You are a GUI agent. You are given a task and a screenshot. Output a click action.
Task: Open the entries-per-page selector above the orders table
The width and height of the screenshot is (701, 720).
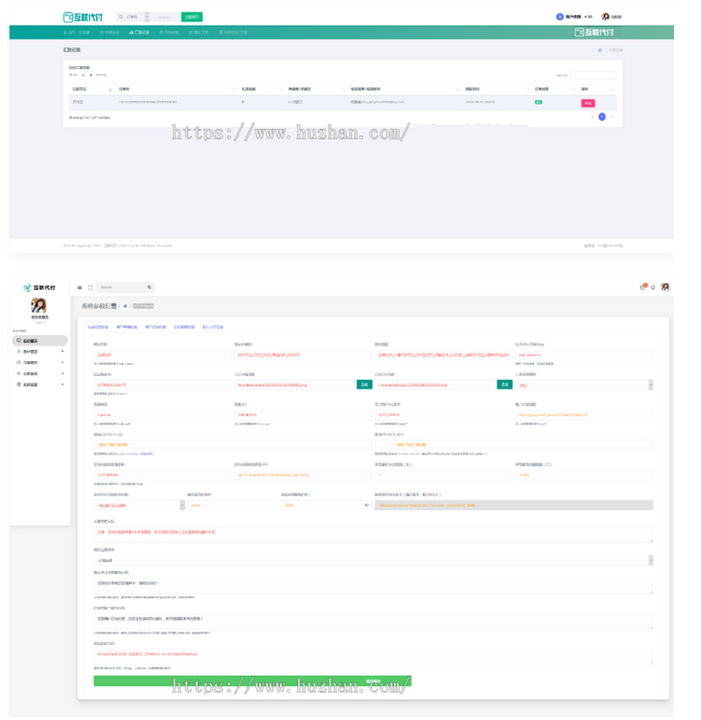pos(84,75)
